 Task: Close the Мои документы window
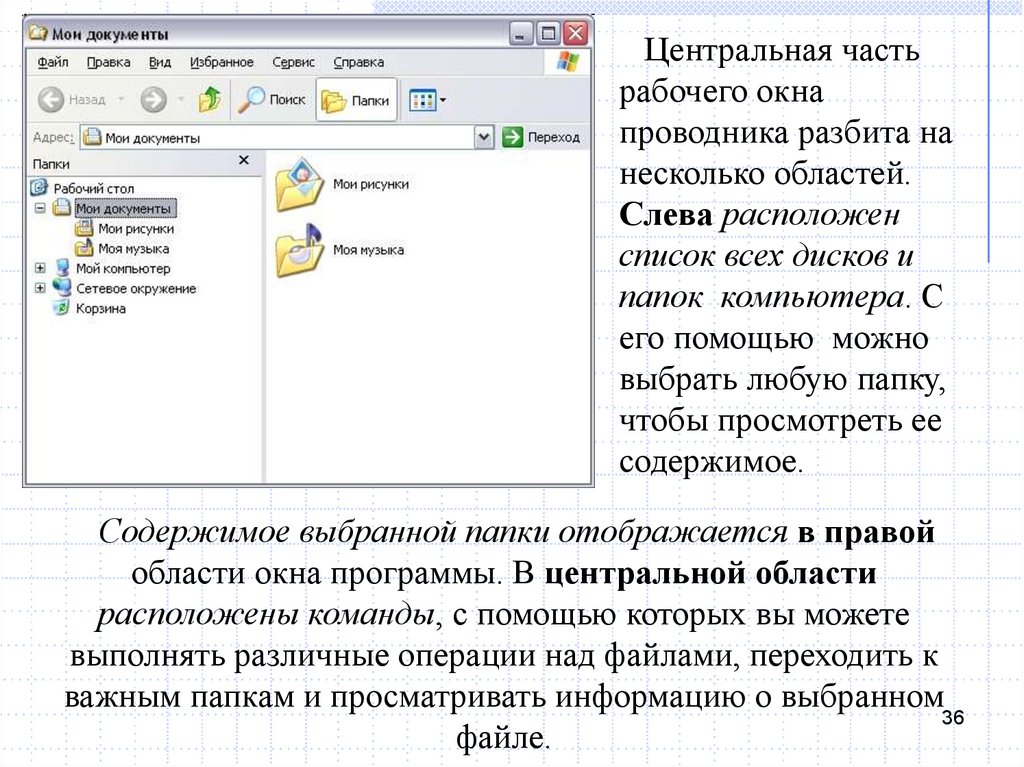tap(575, 33)
